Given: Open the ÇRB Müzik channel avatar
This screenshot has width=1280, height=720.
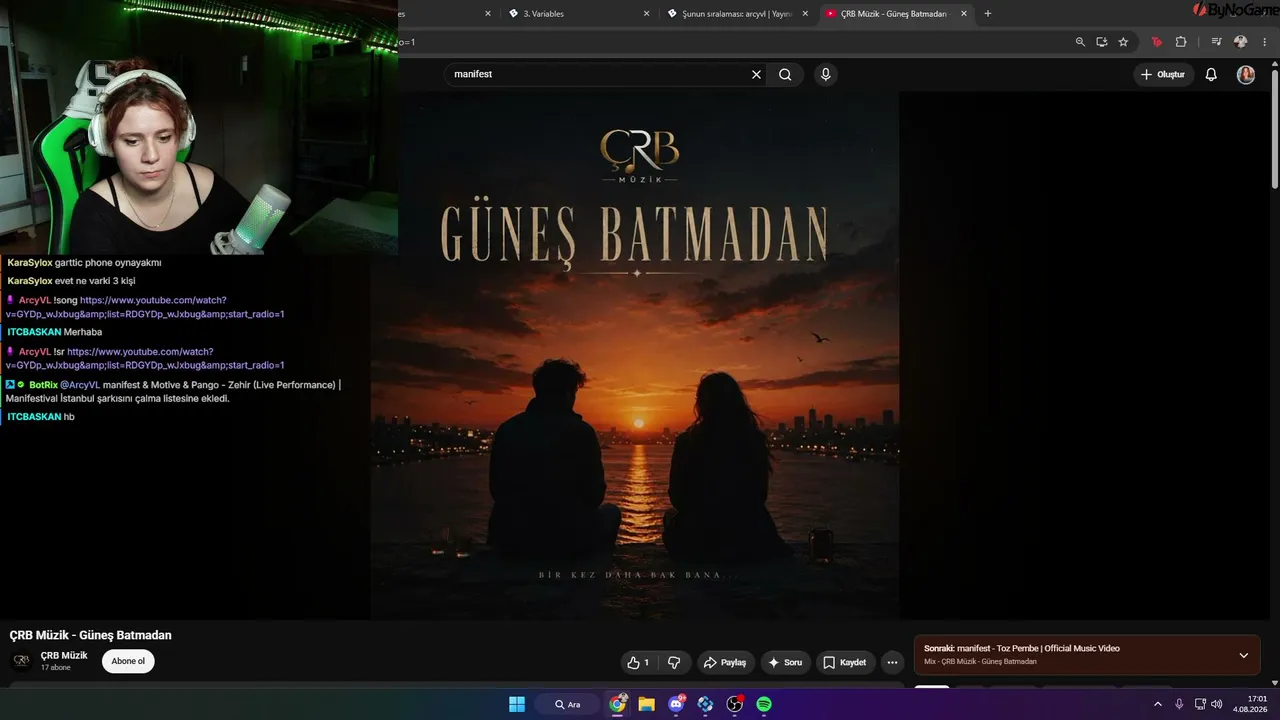Looking at the screenshot, I should click(x=21, y=661).
